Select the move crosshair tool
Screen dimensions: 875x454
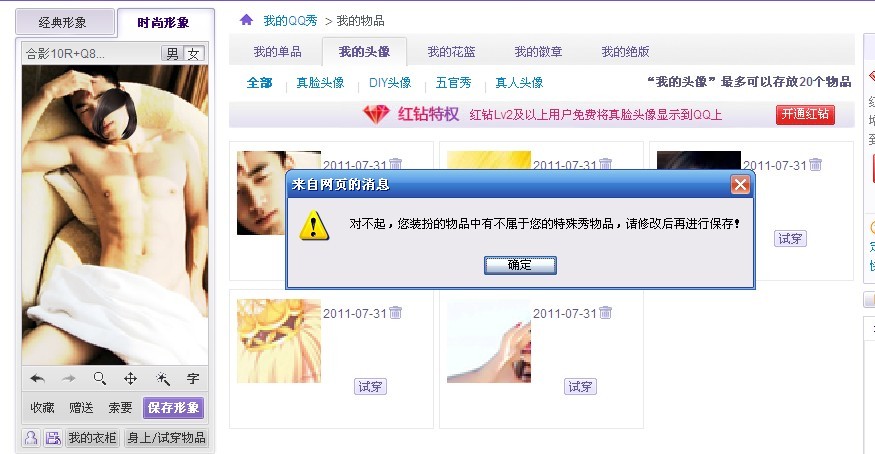131,379
